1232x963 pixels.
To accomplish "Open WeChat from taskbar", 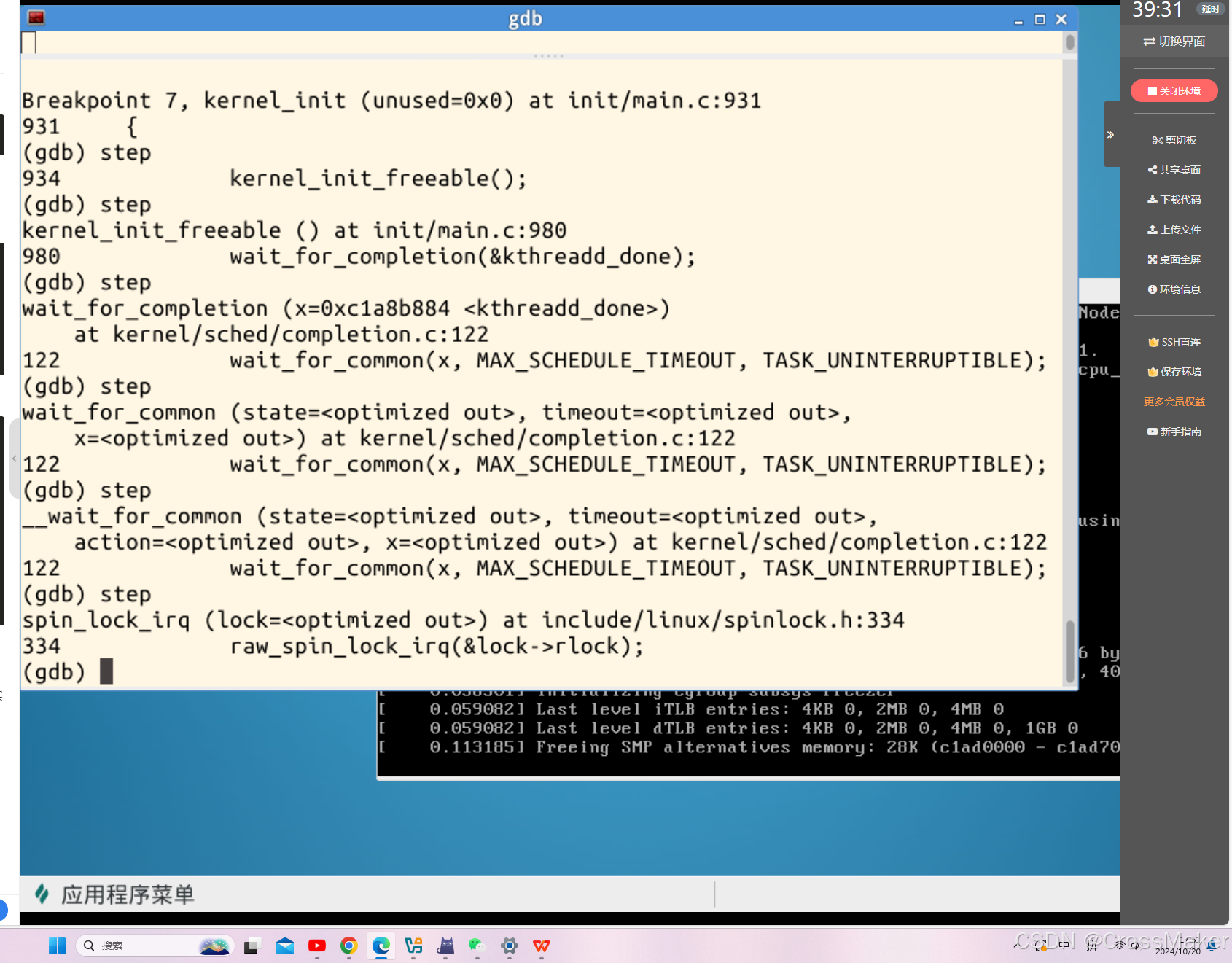I will point(477,946).
